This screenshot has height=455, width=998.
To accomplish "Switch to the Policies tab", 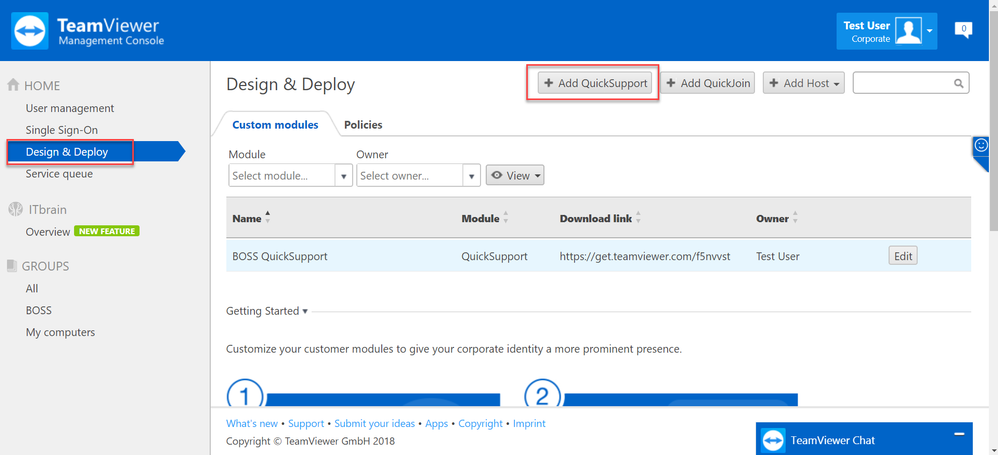I will pos(363,125).
